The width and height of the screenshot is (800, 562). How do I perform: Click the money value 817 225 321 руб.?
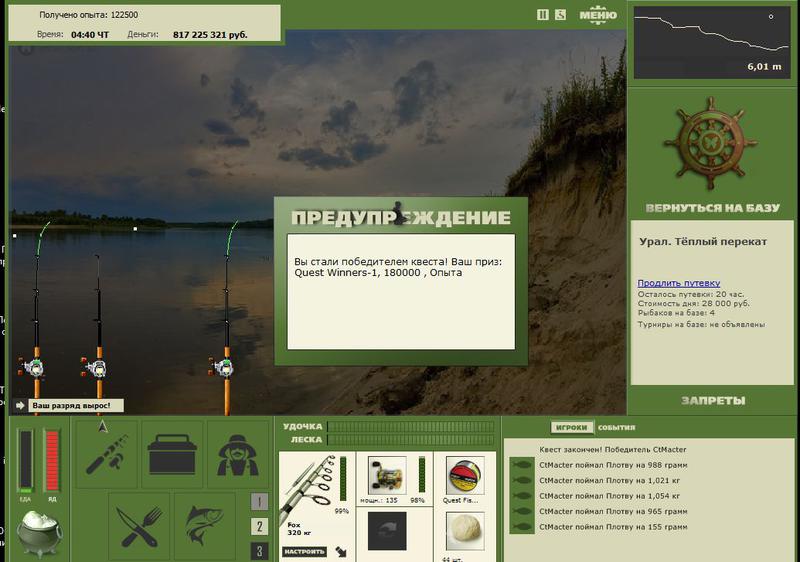coord(210,35)
